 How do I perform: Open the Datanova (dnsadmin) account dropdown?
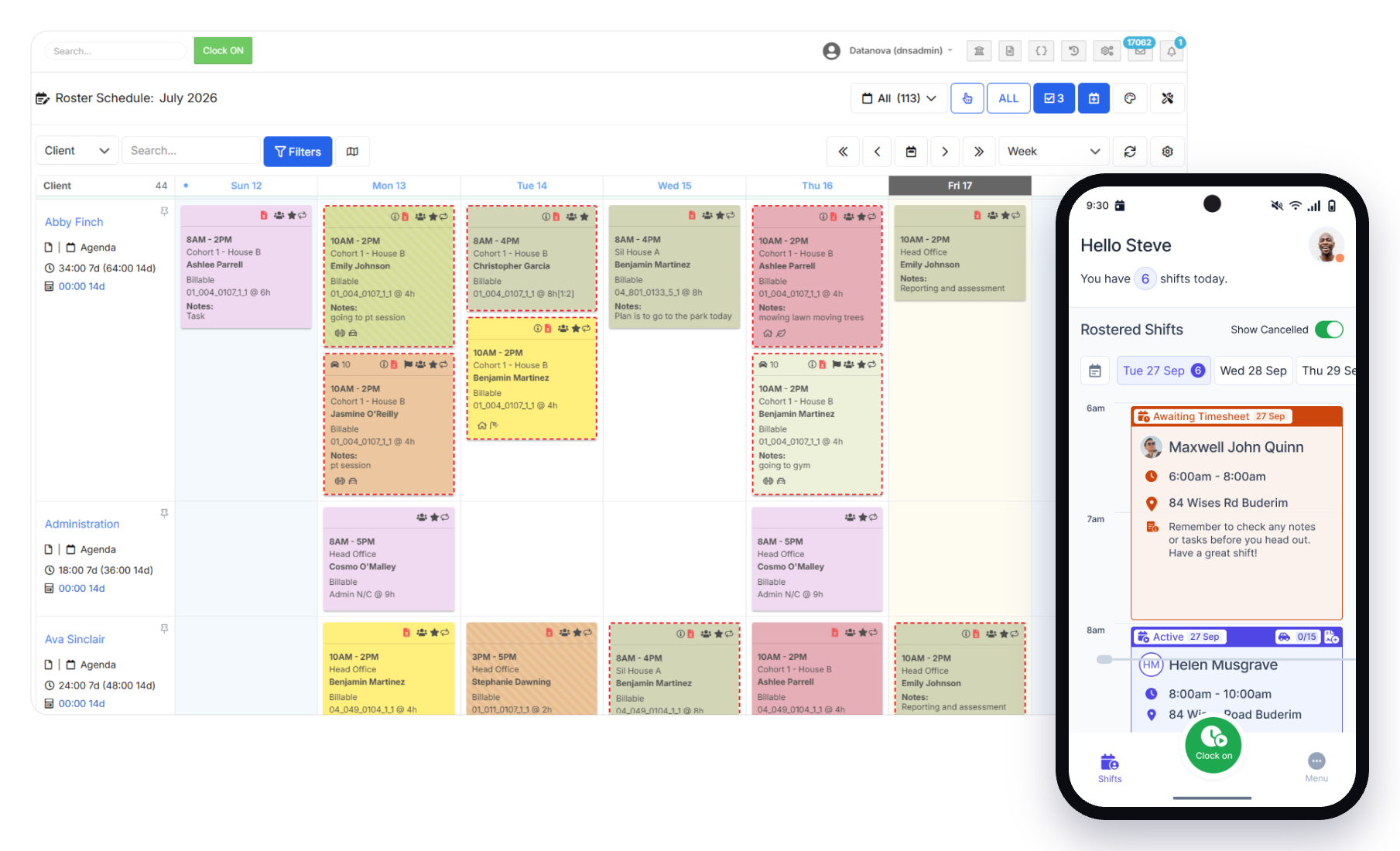pyautogui.click(x=888, y=51)
